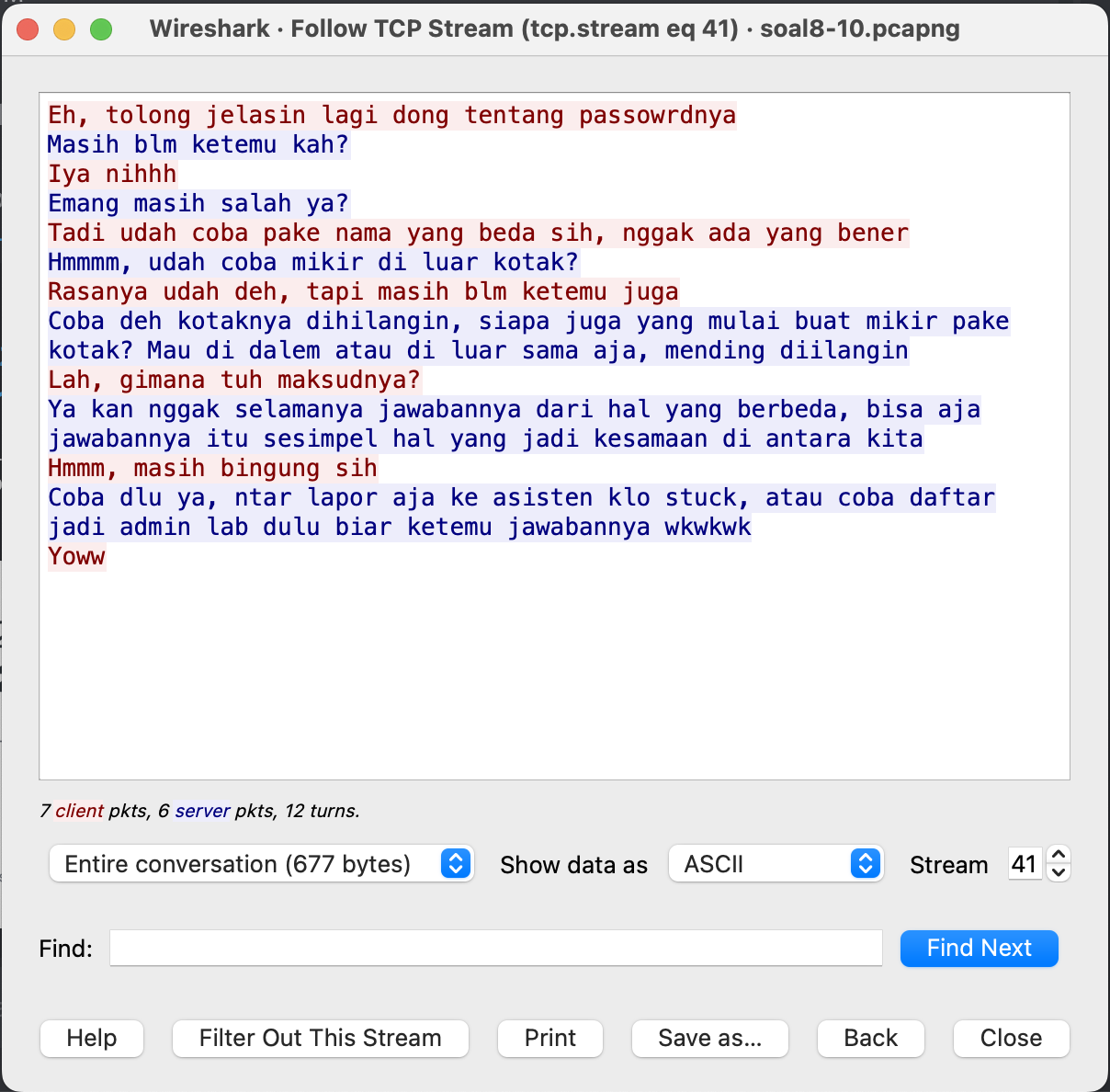Open the Save as... dialog

709,1038
